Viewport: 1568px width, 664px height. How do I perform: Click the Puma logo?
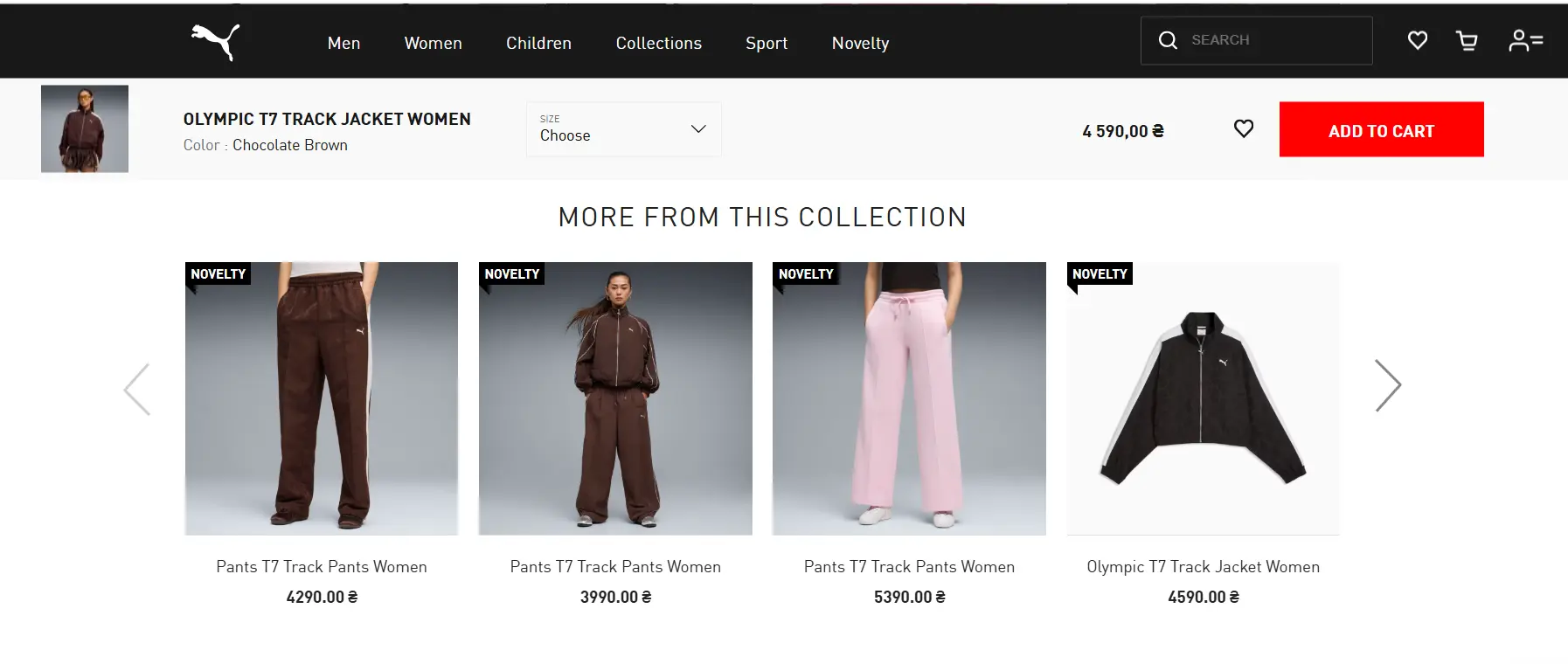pos(216,39)
